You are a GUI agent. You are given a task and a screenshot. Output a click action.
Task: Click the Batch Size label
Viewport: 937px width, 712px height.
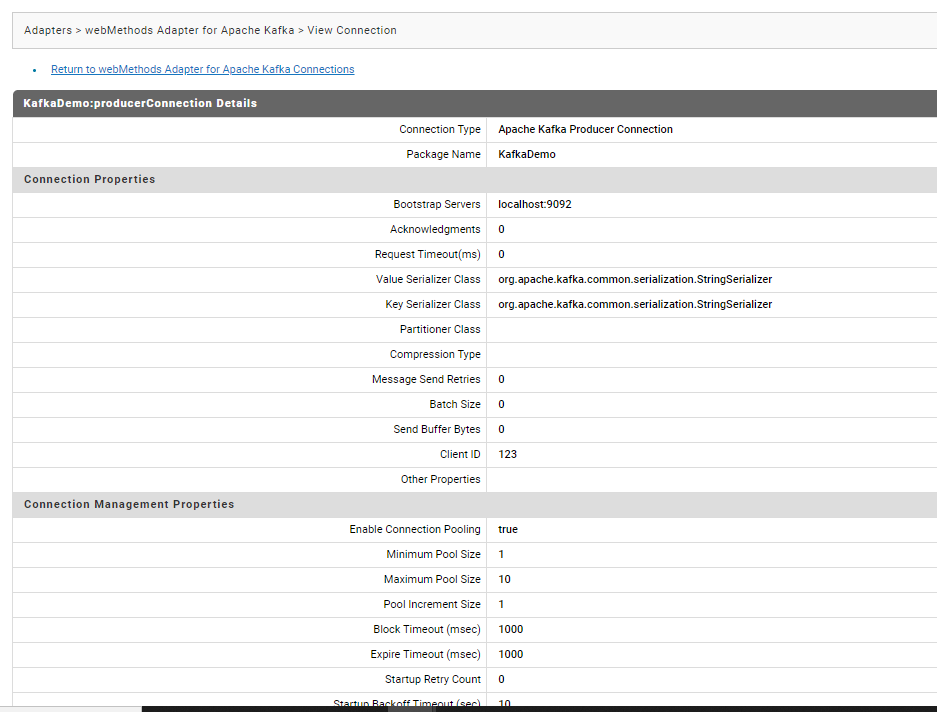tap(455, 405)
